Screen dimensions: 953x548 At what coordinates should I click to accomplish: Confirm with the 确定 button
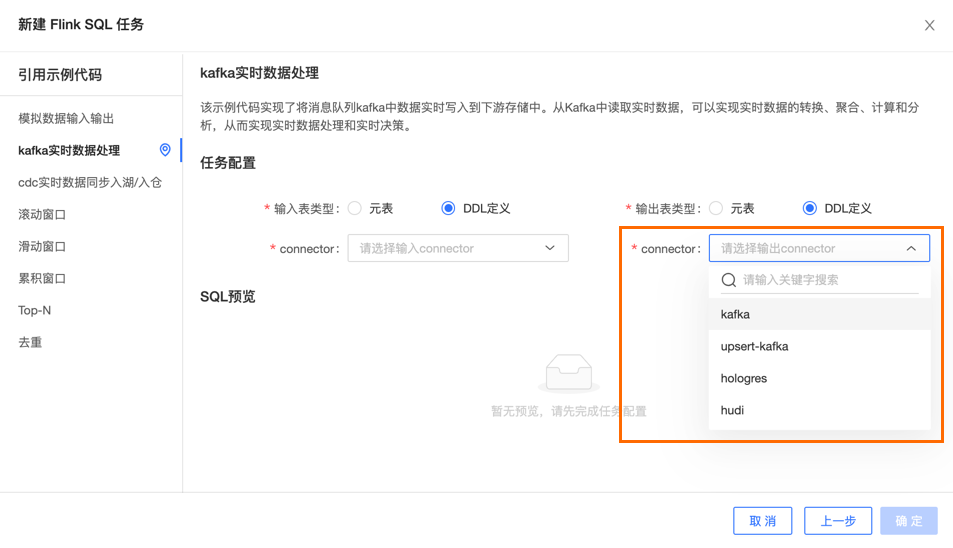click(x=909, y=521)
